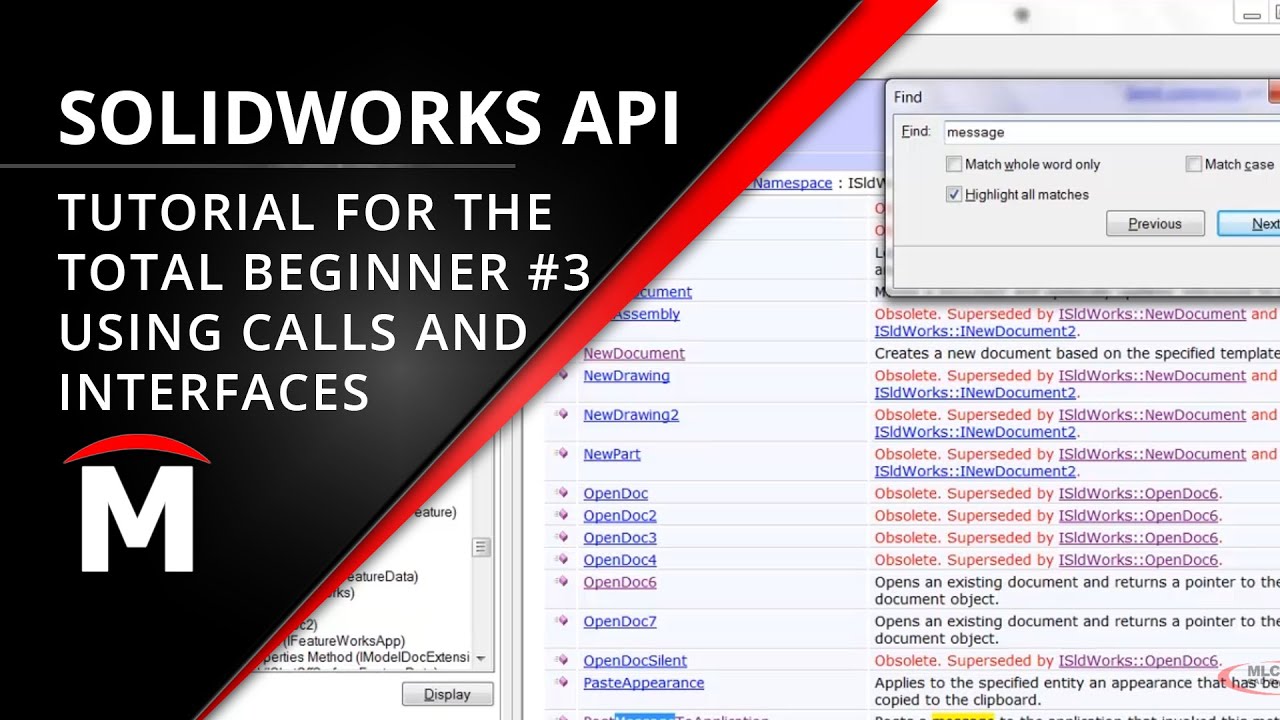Click the method icon beside PasteAppearance
Image resolution: width=1280 pixels, height=720 pixels.
[561, 683]
